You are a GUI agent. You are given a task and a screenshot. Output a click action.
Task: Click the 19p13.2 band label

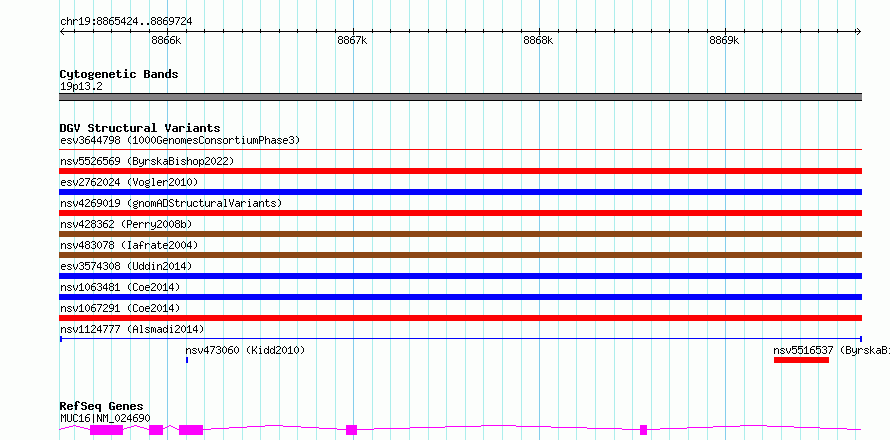(81, 87)
